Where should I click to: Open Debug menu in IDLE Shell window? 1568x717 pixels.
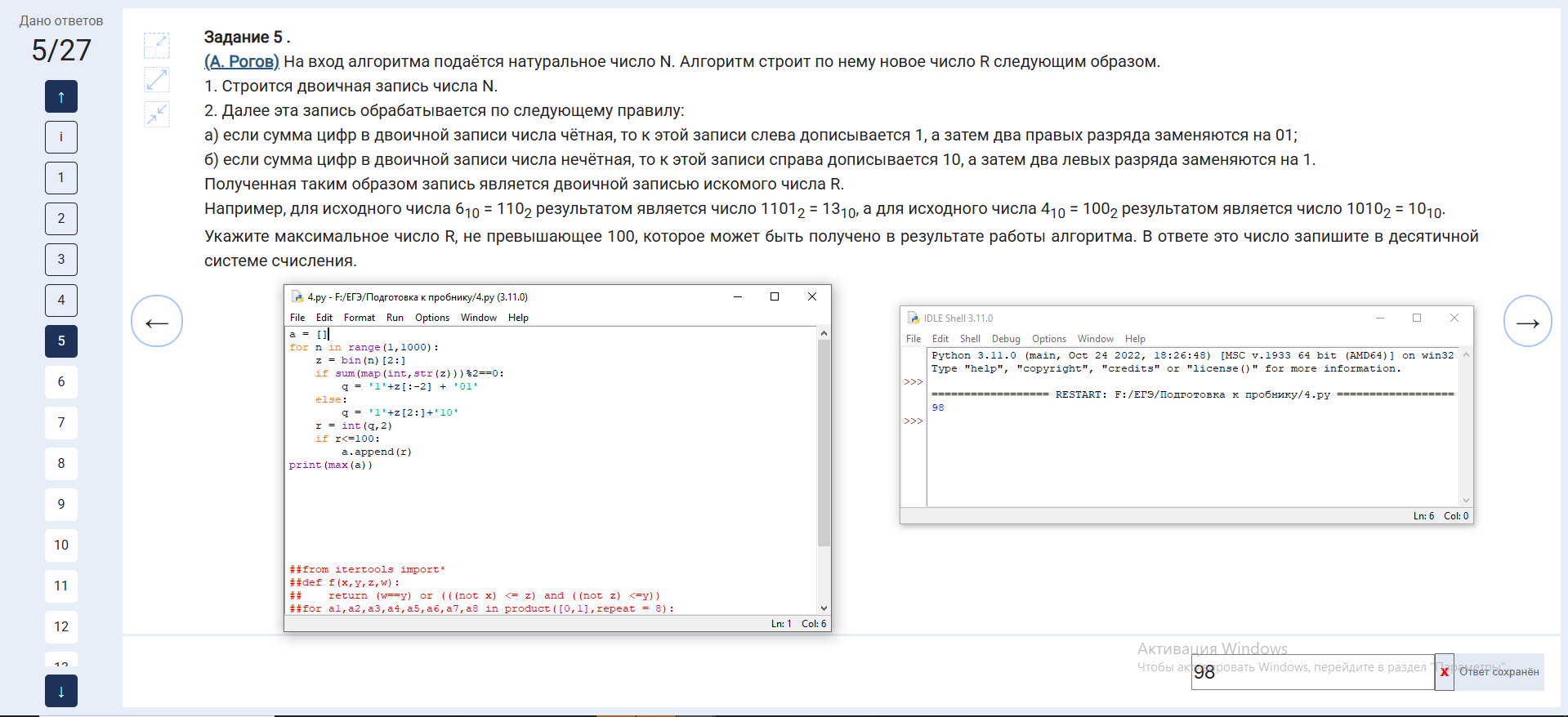point(1006,339)
